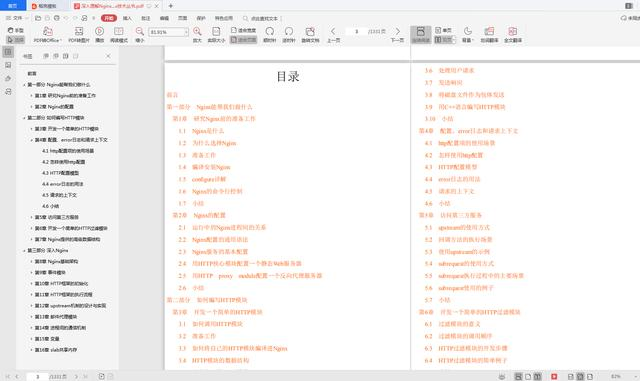Select bookmark 第16章 slab共享内存

click(x=56, y=350)
